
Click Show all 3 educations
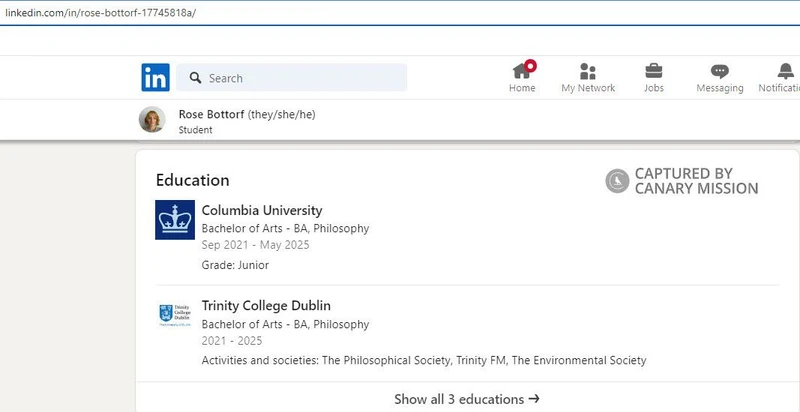click(467, 399)
